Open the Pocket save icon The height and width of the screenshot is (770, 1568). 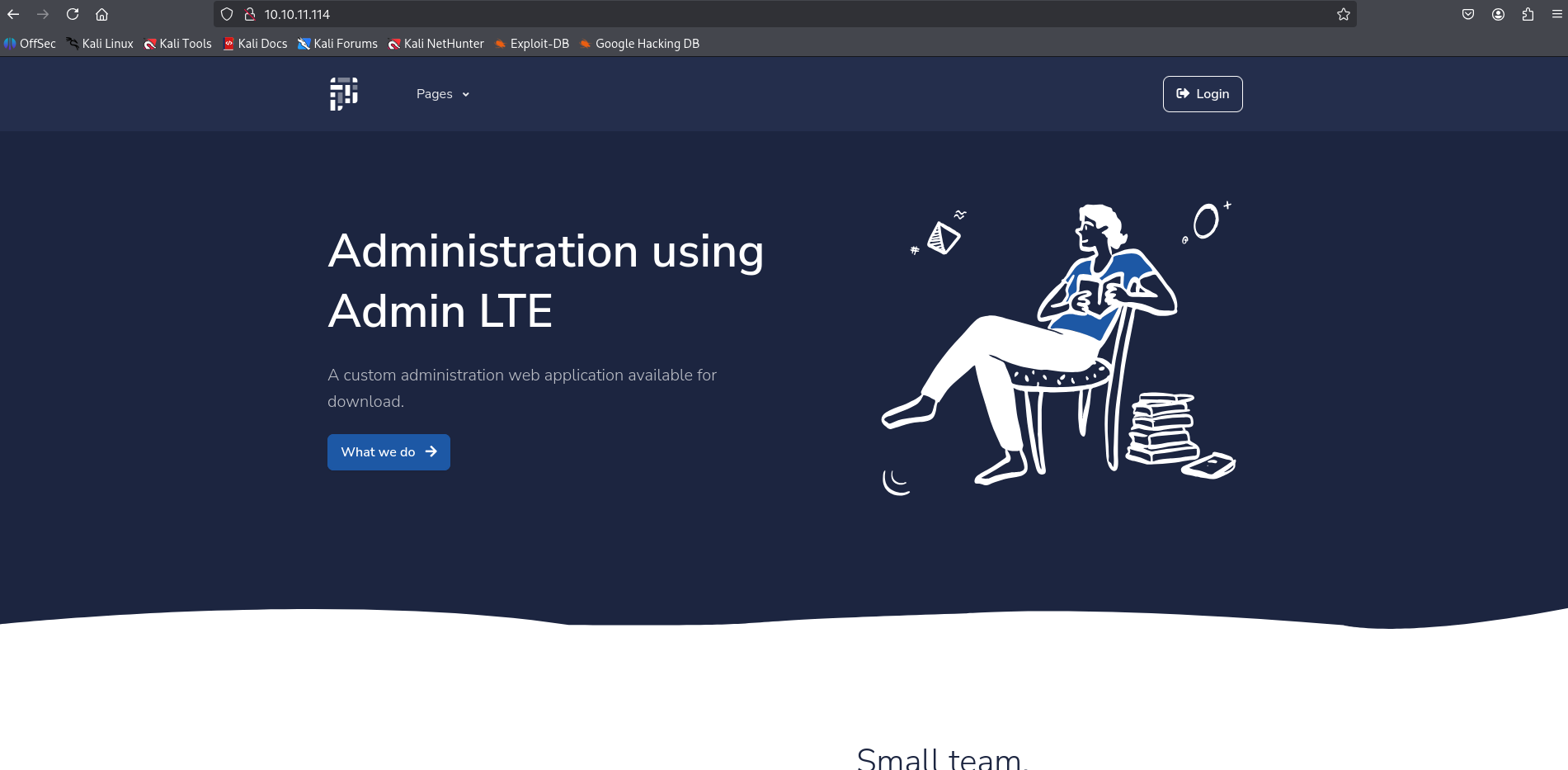point(1467,14)
